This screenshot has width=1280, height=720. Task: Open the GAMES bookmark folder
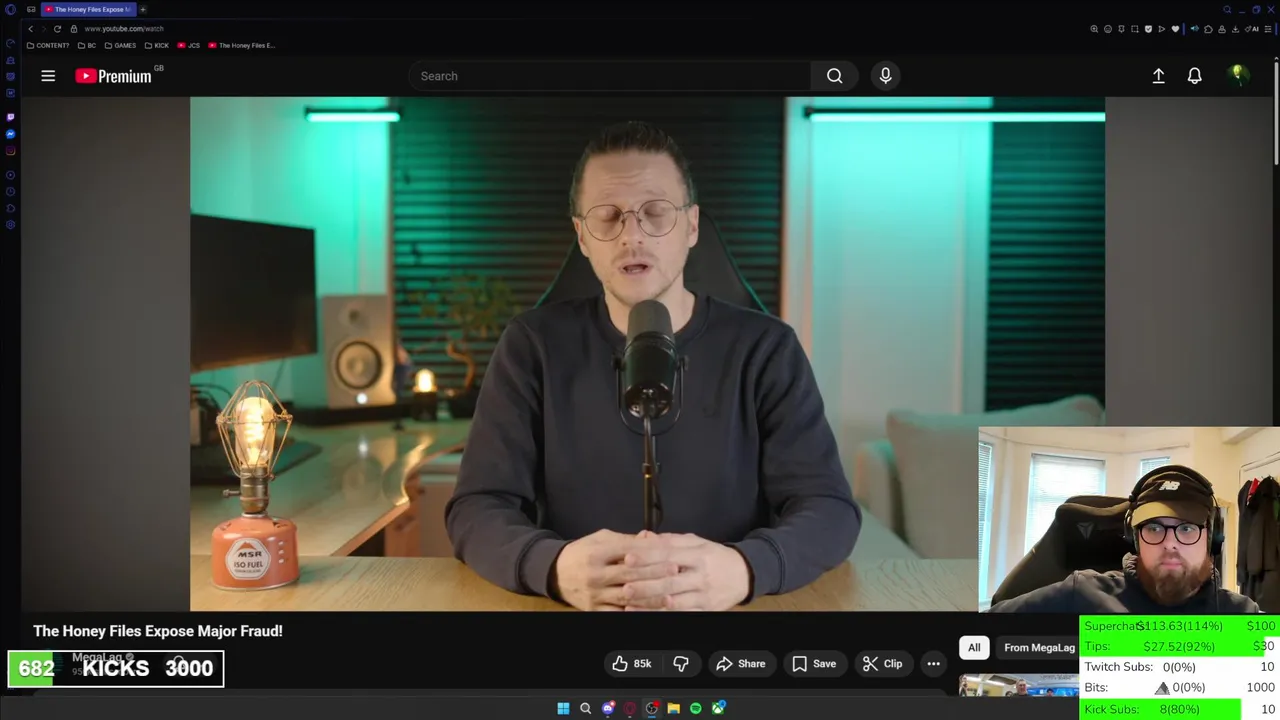tap(120, 45)
